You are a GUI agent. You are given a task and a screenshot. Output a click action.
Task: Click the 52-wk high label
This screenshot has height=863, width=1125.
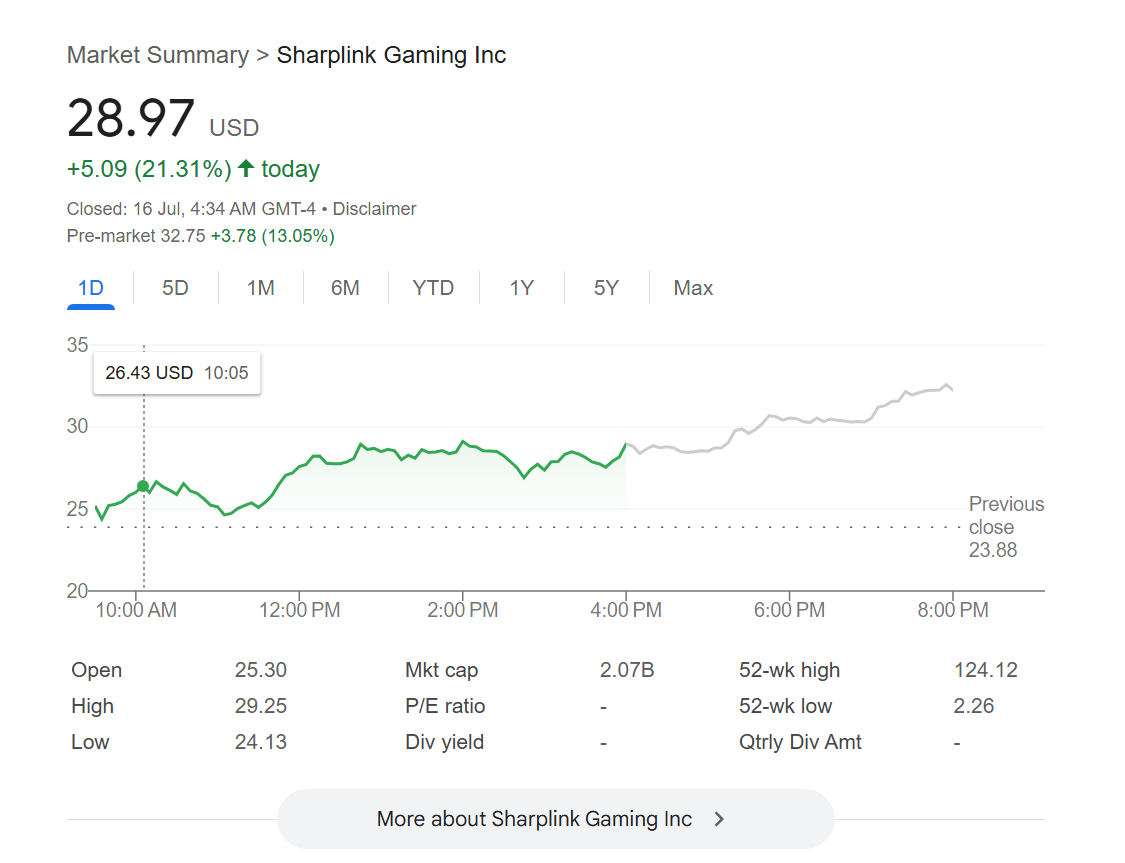click(x=789, y=670)
